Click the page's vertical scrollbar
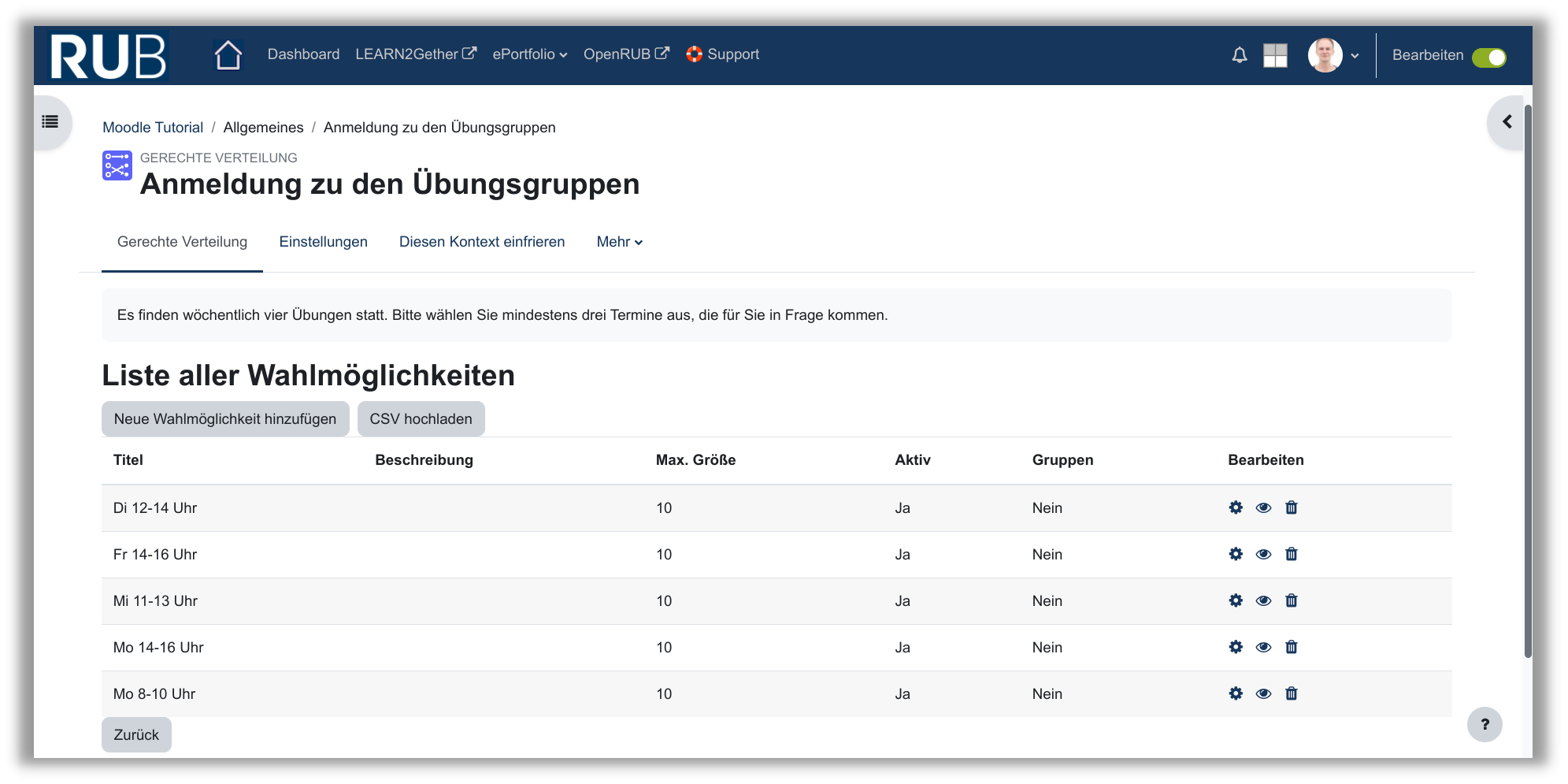This screenshot has width=1568, height=784. pyautogui.click(x=1528, y=378)
